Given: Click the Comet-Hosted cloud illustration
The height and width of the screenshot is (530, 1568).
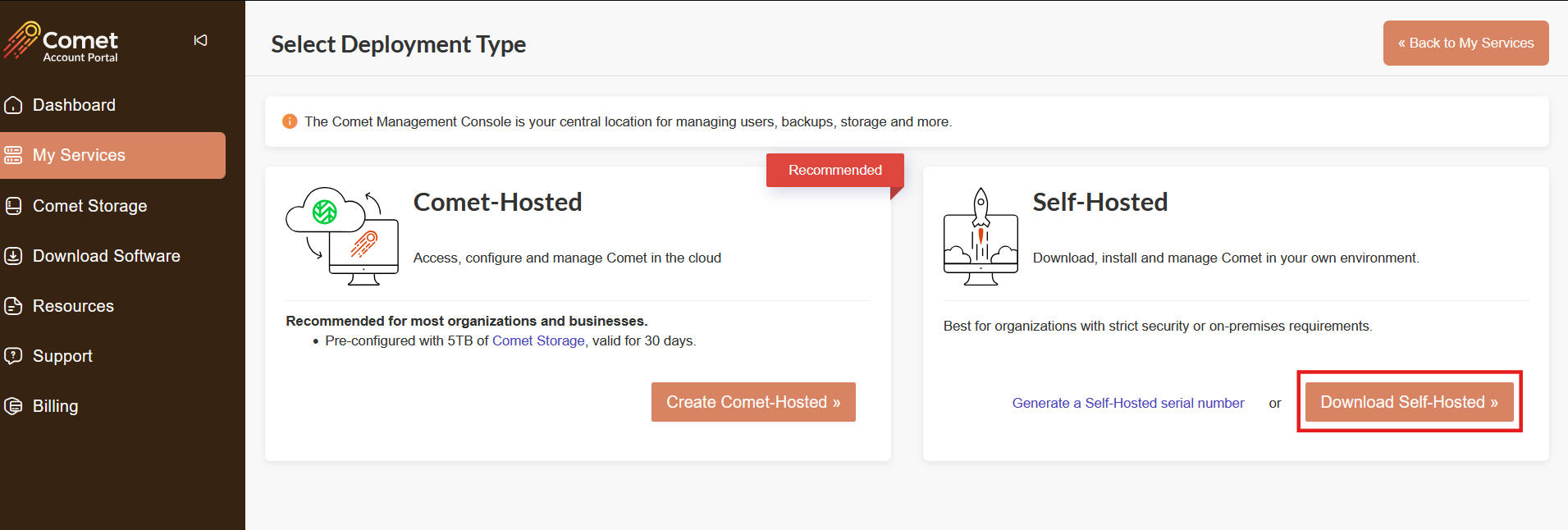Looking at the screenshot, I should tap(342, 236).
